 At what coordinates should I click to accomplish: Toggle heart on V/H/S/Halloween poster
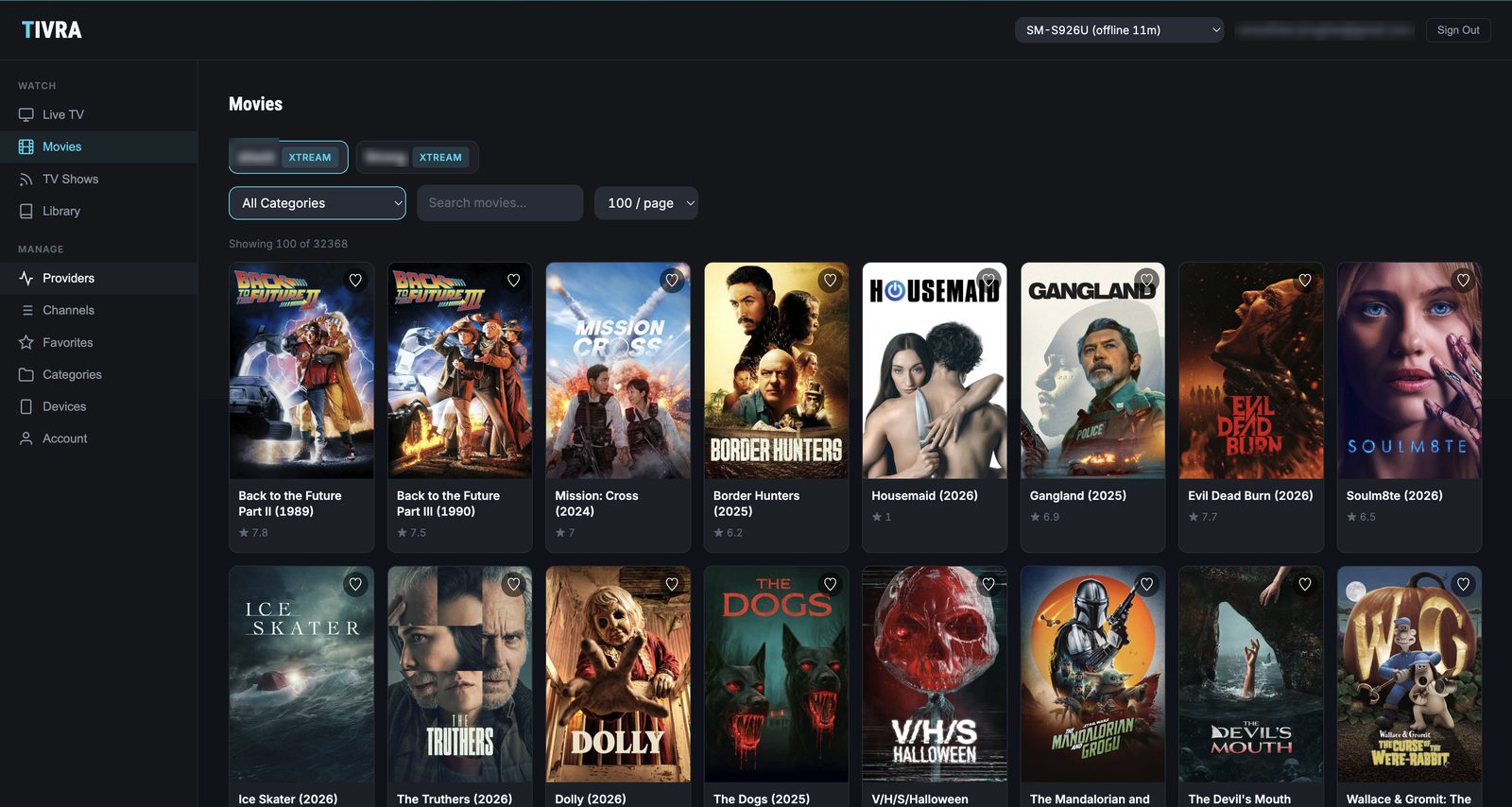988,585
